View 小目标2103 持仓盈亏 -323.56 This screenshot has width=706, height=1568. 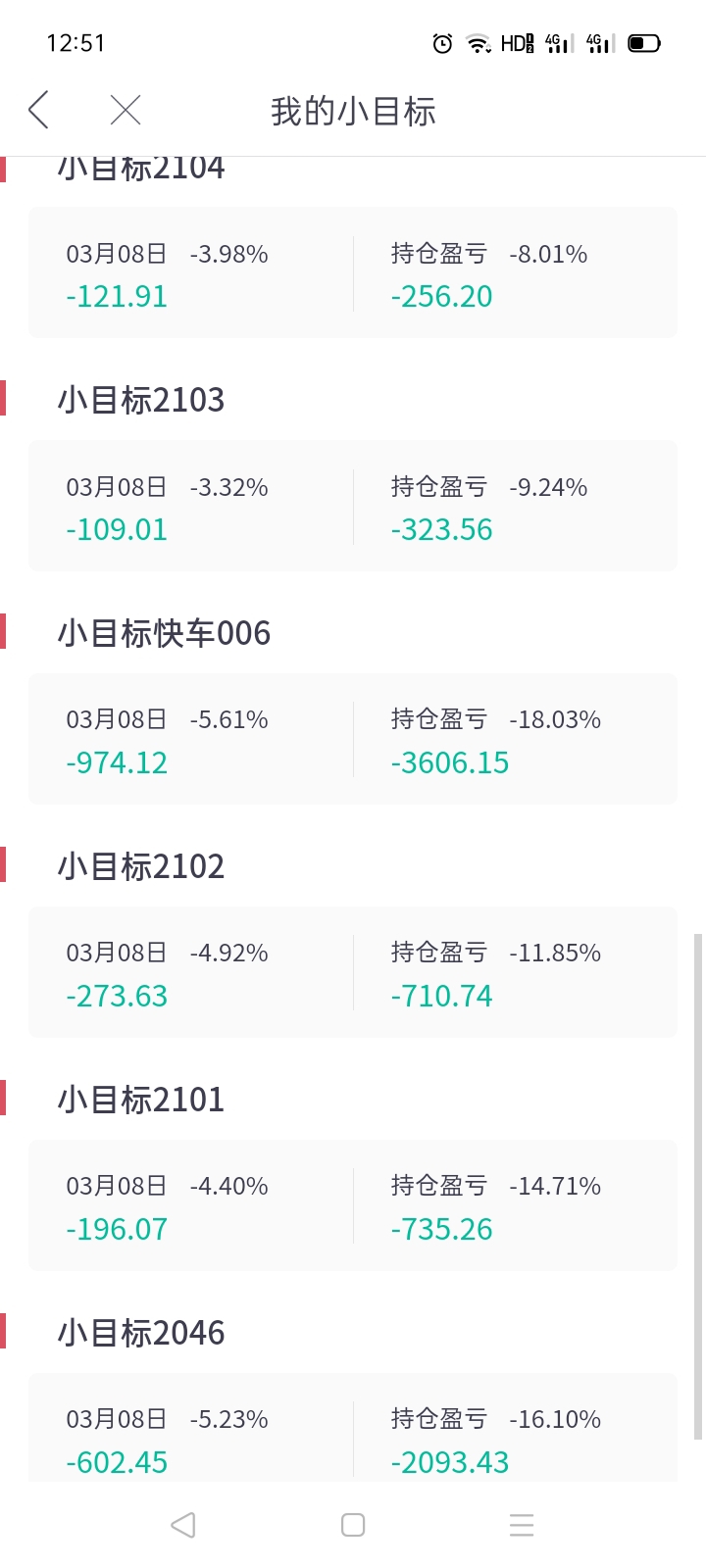pyautogui.click(x=441, y=529)
